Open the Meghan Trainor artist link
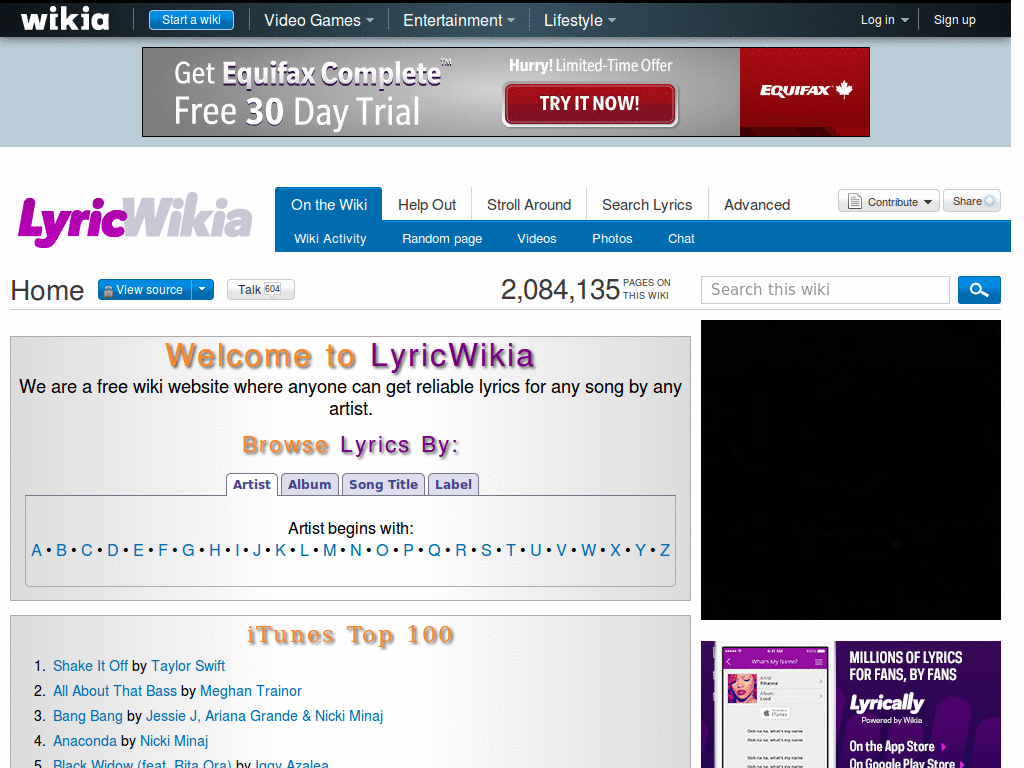 tap(251, 691)
